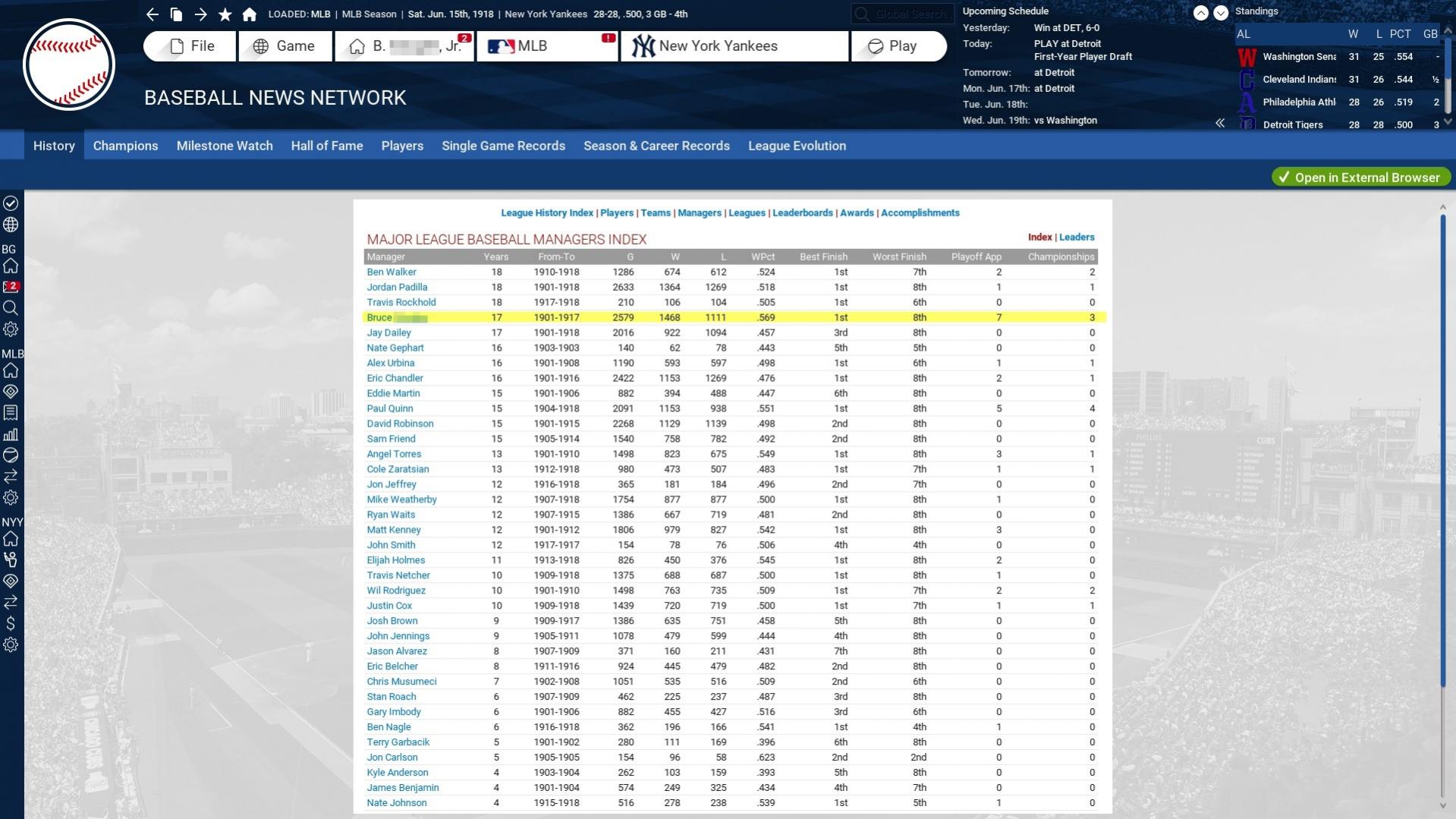Click the large baseball logo
1456x819 pixels.
pyautogui.click(x=69, y=65)
